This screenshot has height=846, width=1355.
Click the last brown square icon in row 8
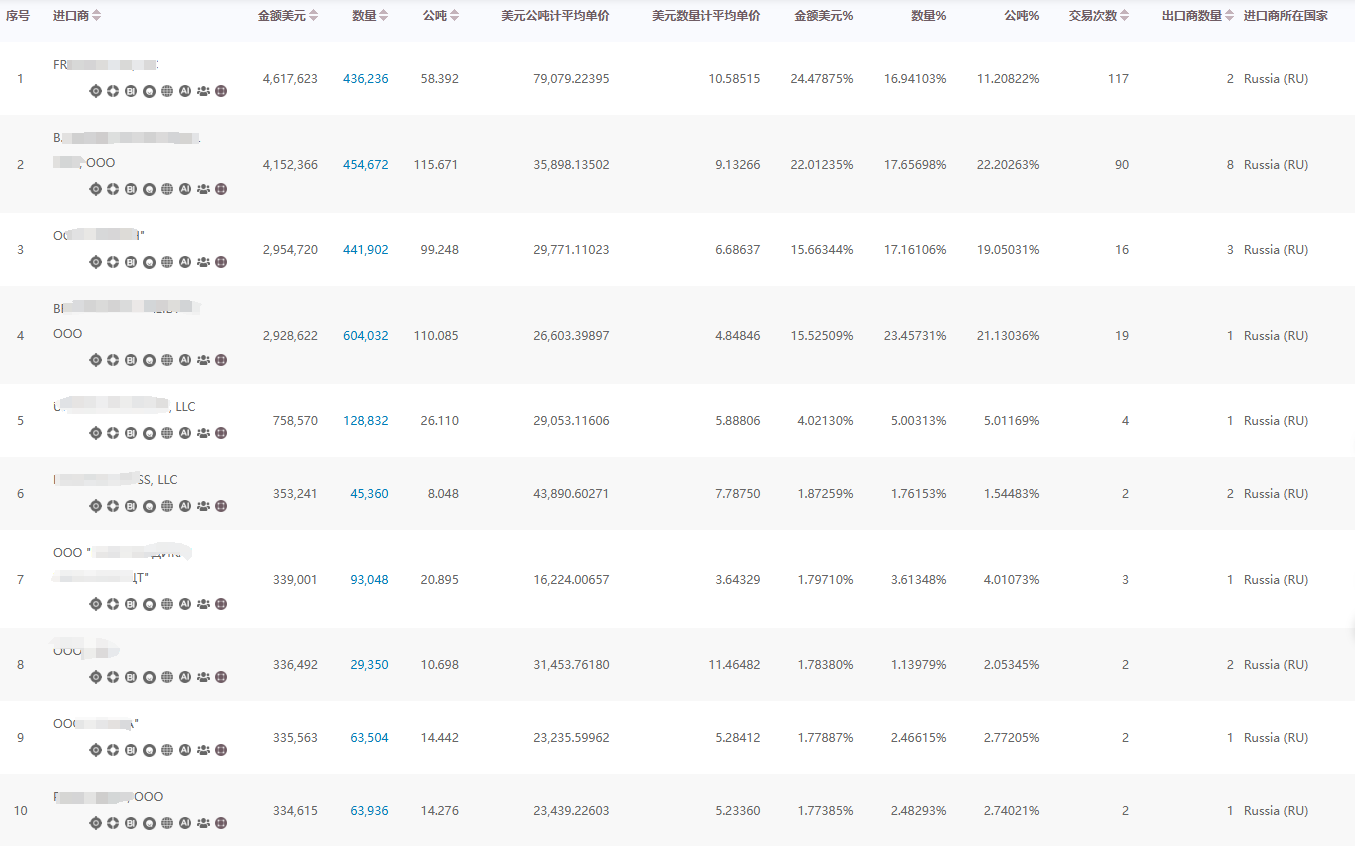pyautogui.click(x=221, y=677)
